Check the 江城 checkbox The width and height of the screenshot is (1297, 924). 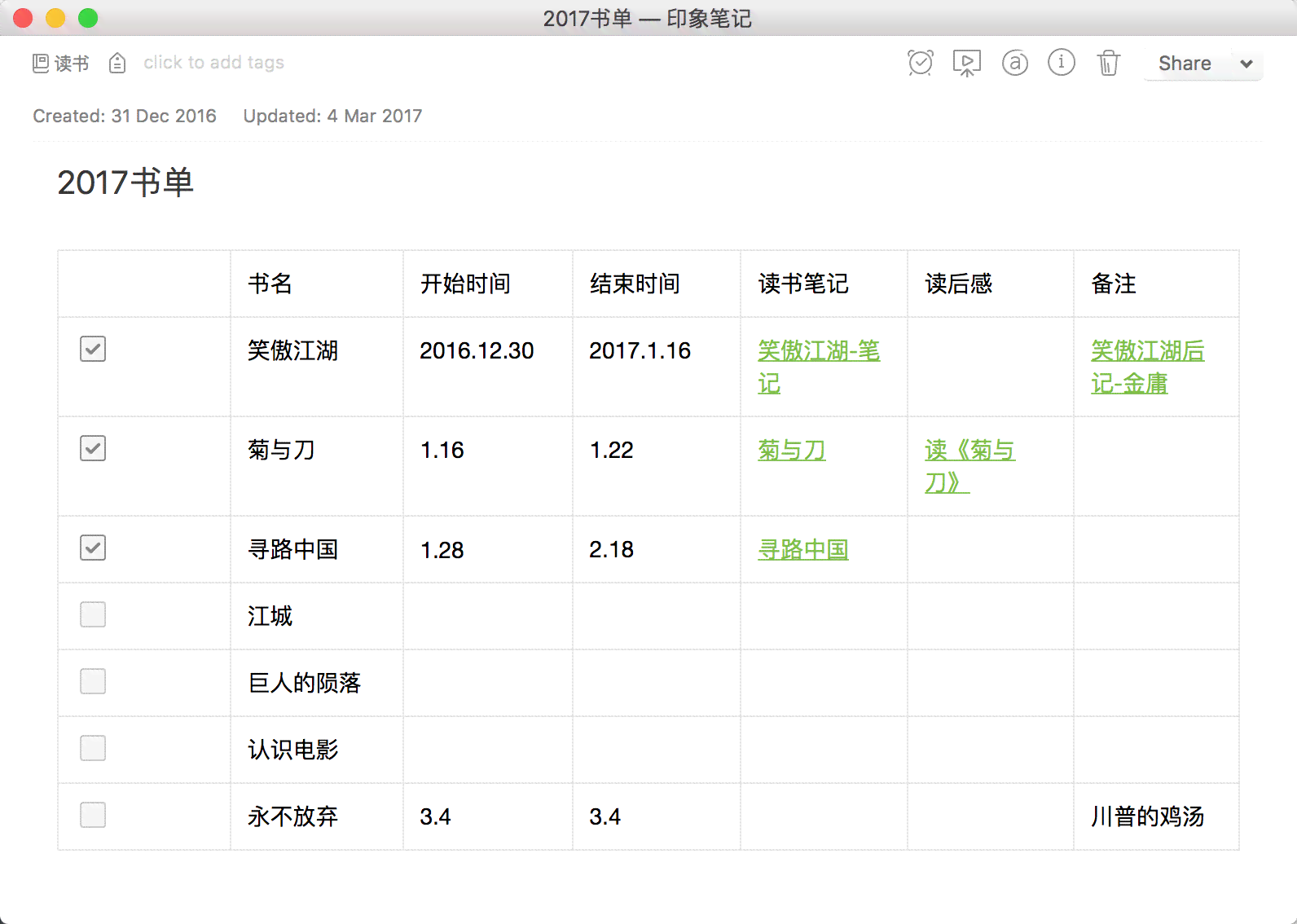tap(93, 614)
